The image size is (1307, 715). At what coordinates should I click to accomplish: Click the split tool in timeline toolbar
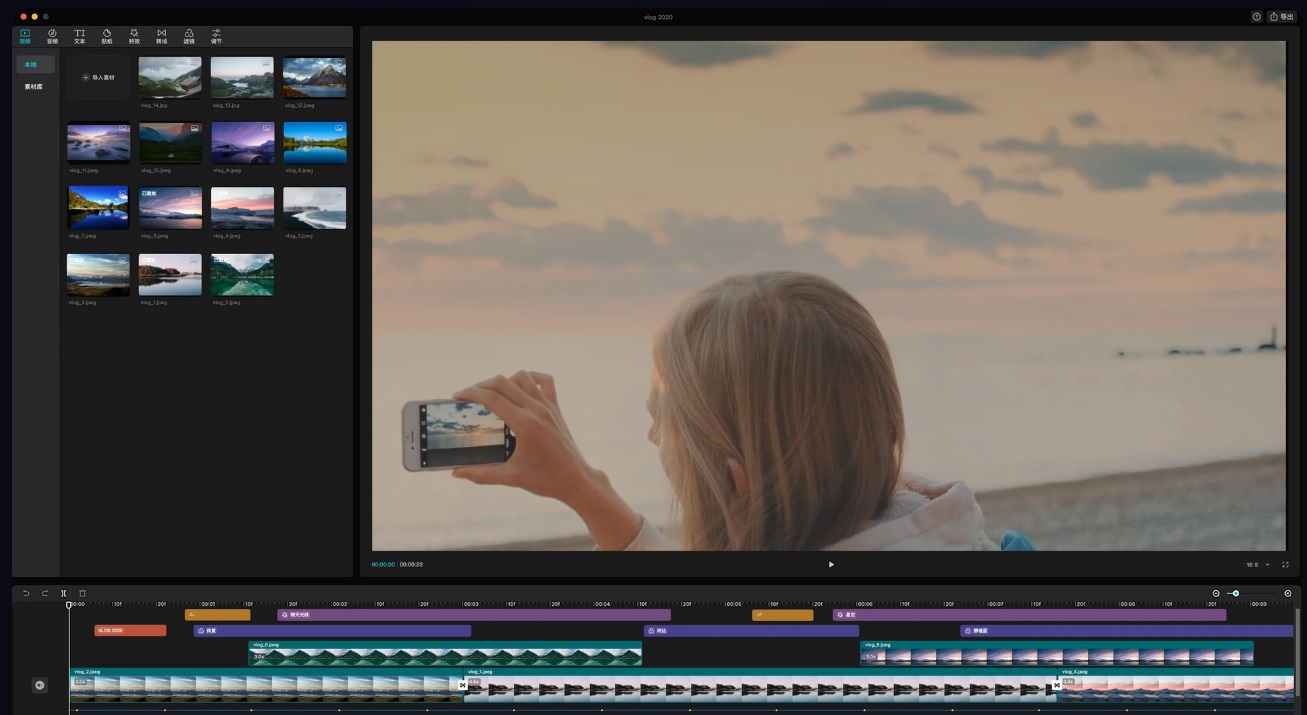[x=63, y=592]
